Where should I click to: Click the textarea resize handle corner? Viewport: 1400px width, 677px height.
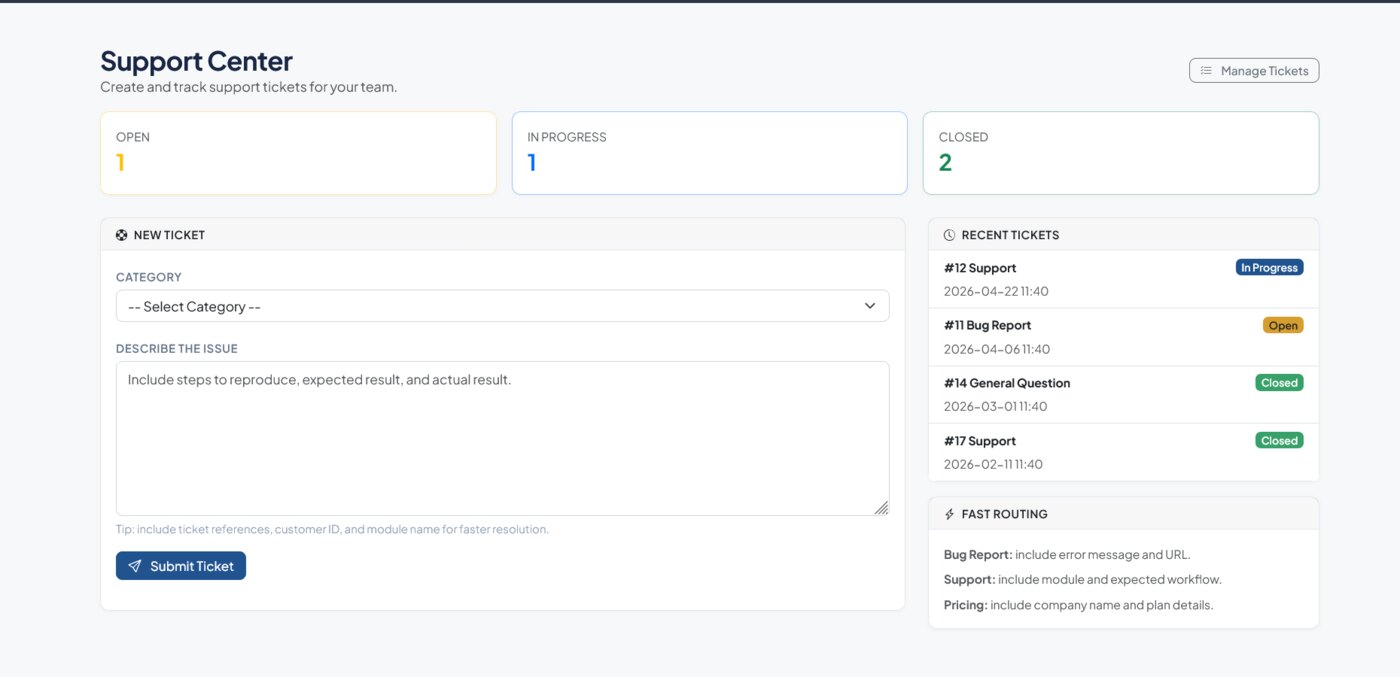tap(883, 508)
